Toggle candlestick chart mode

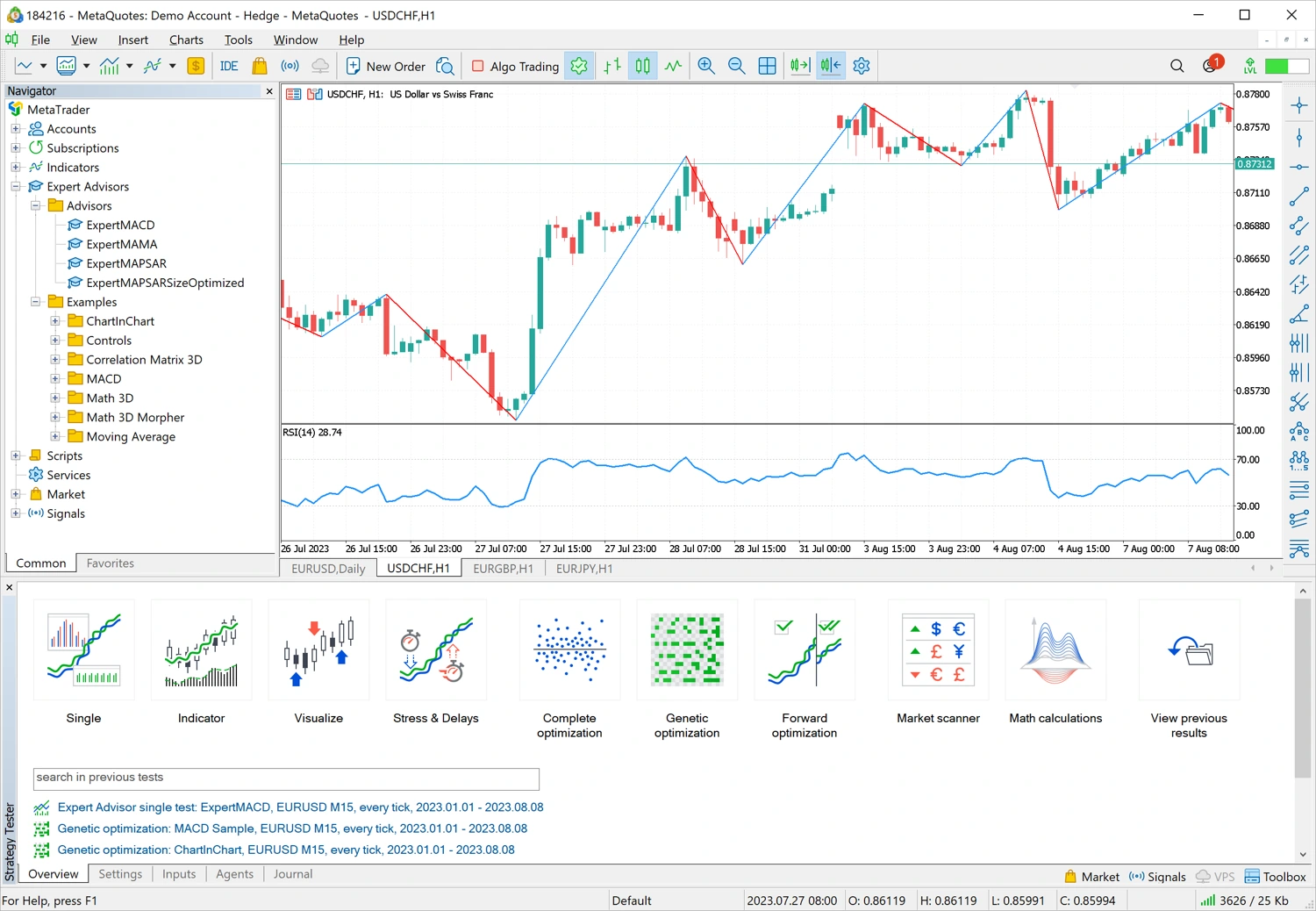coord(643,66)
